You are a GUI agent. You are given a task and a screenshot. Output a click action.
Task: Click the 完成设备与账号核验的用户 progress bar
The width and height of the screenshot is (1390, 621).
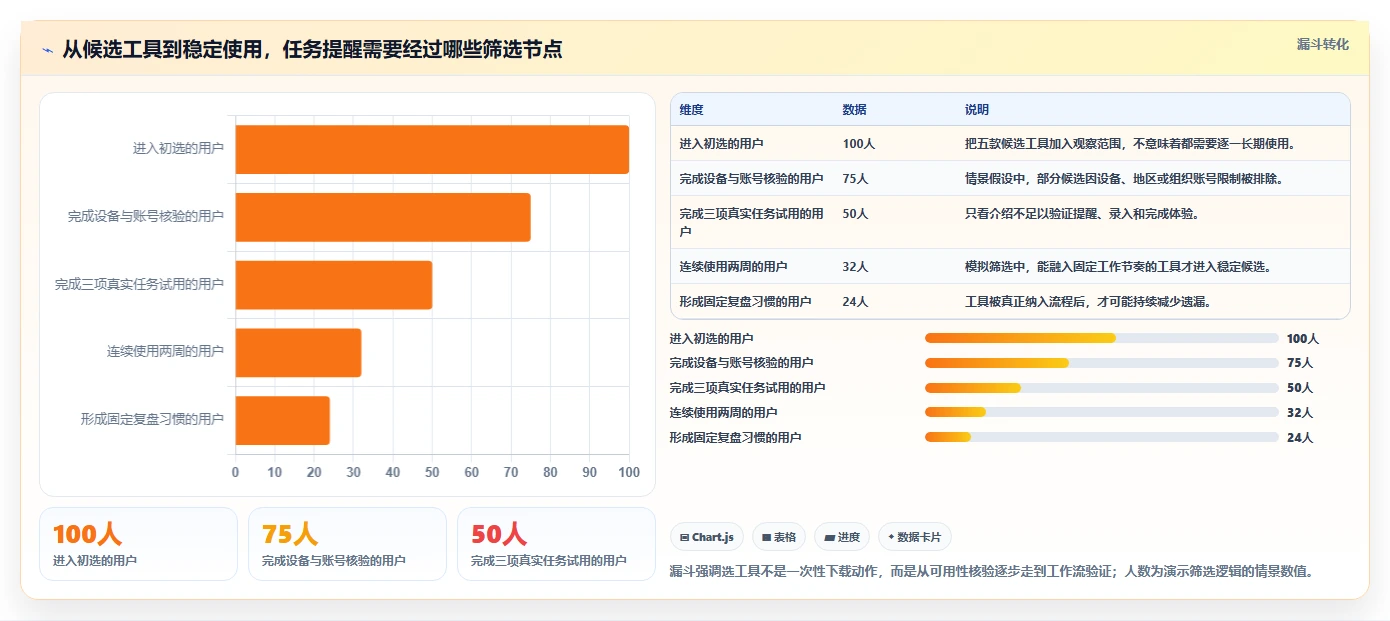click(1102, 363)
